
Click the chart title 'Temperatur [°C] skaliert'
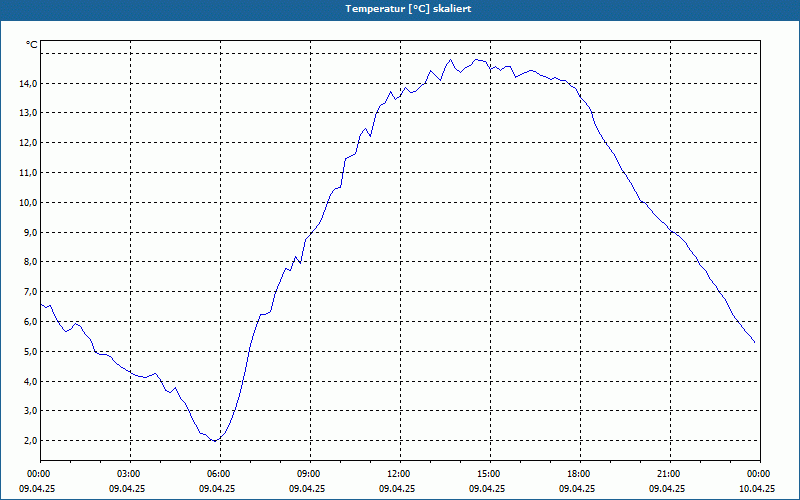[408, 9]
